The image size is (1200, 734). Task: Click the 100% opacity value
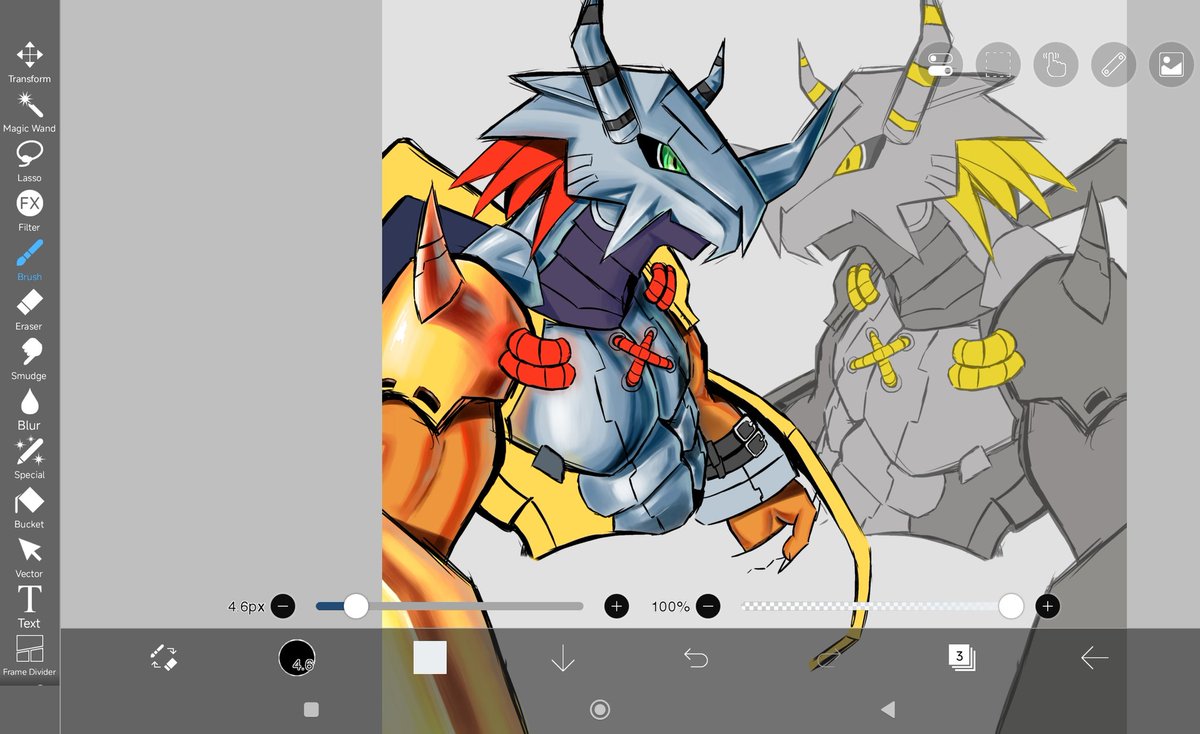[670, 606]
